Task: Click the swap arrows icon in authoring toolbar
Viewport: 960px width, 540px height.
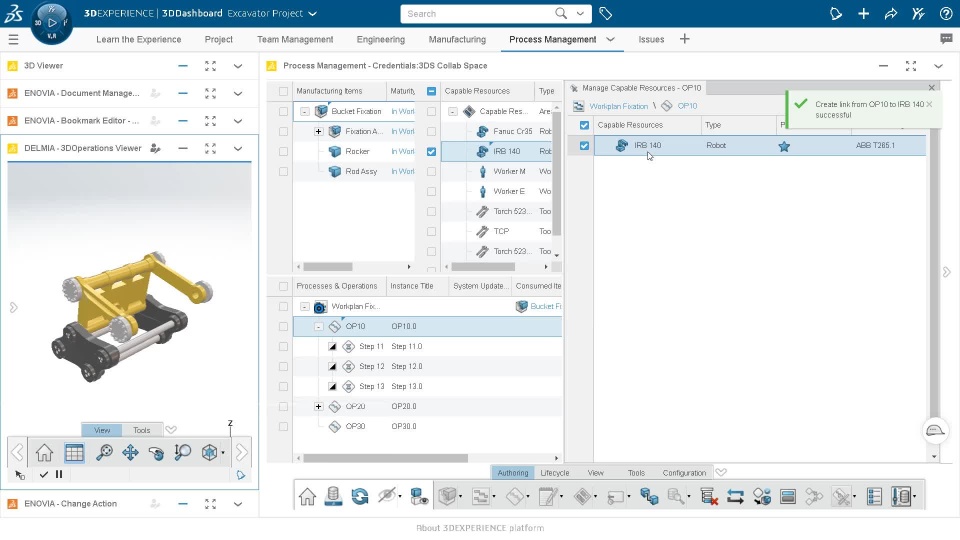Action: coord(735,497)
